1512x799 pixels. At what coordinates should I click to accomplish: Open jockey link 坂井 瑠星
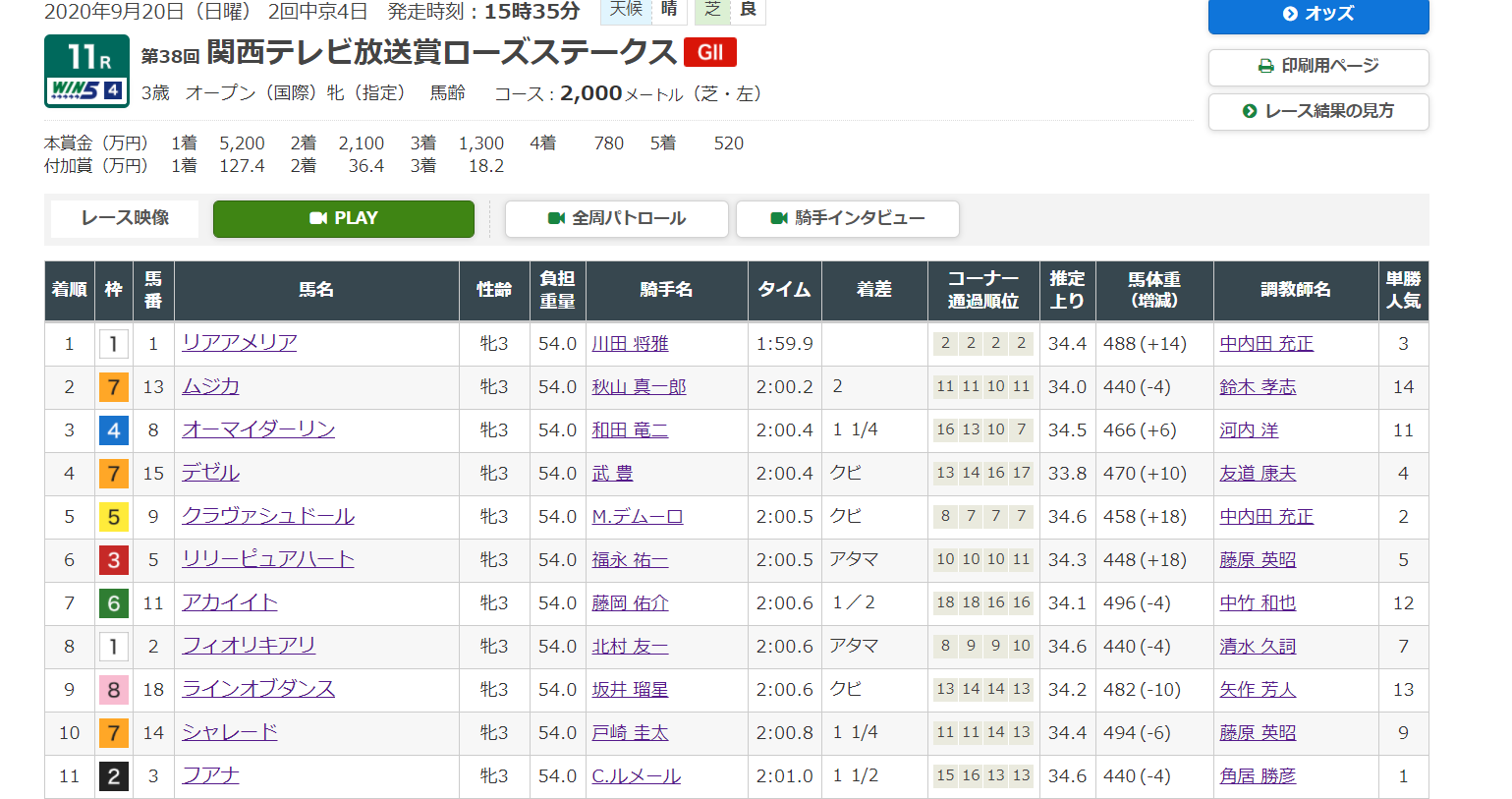pos(630,690)
